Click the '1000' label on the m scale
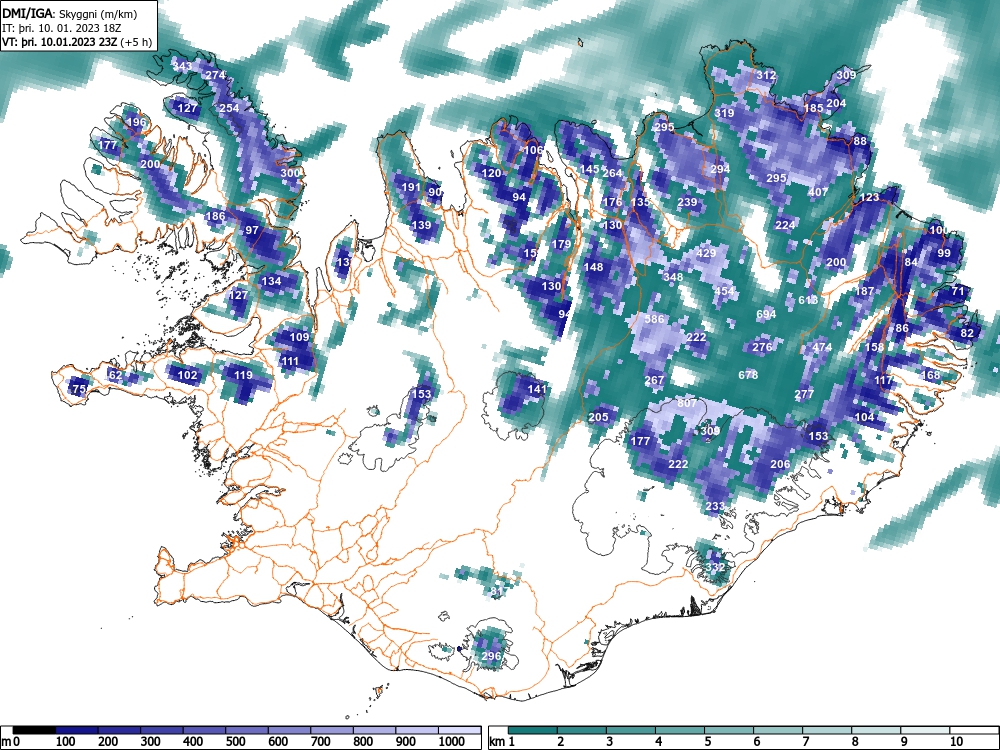1000x750 pixels. (452, 742)
